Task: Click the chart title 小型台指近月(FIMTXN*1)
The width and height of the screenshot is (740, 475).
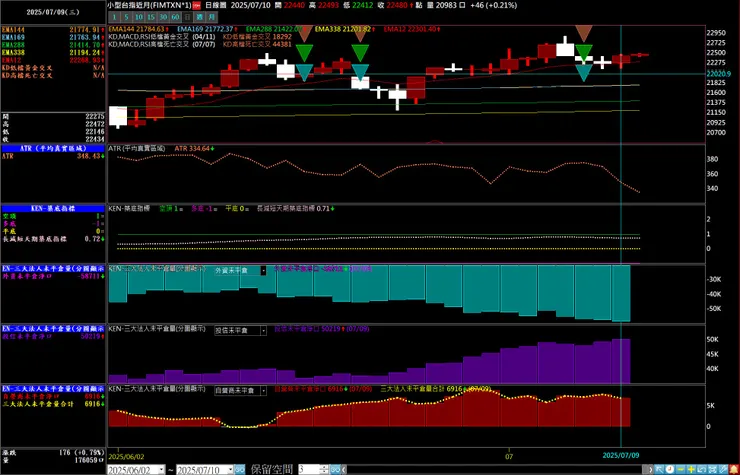Action: pos(149,5)
